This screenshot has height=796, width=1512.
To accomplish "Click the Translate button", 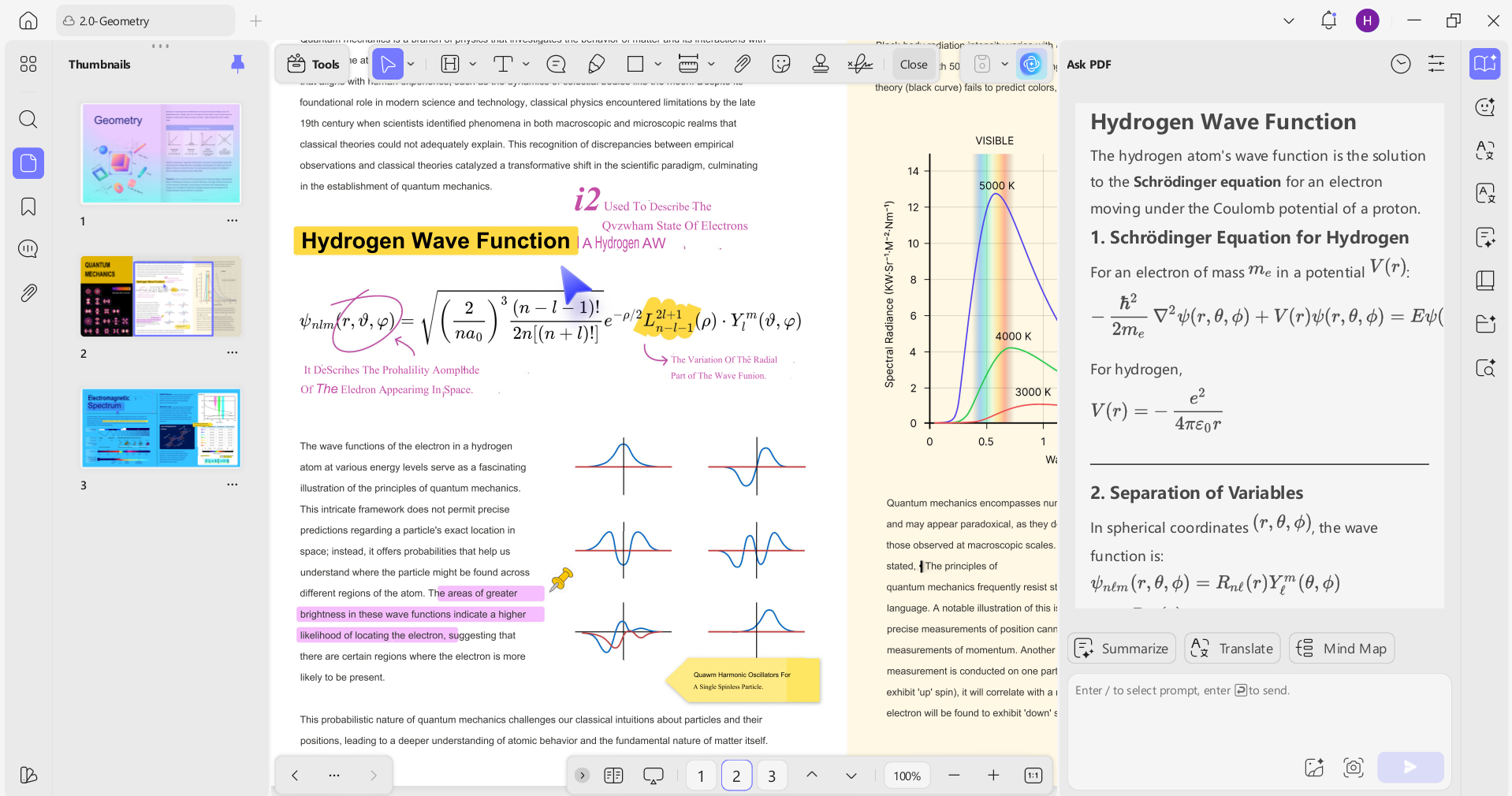I will 1231,649.
